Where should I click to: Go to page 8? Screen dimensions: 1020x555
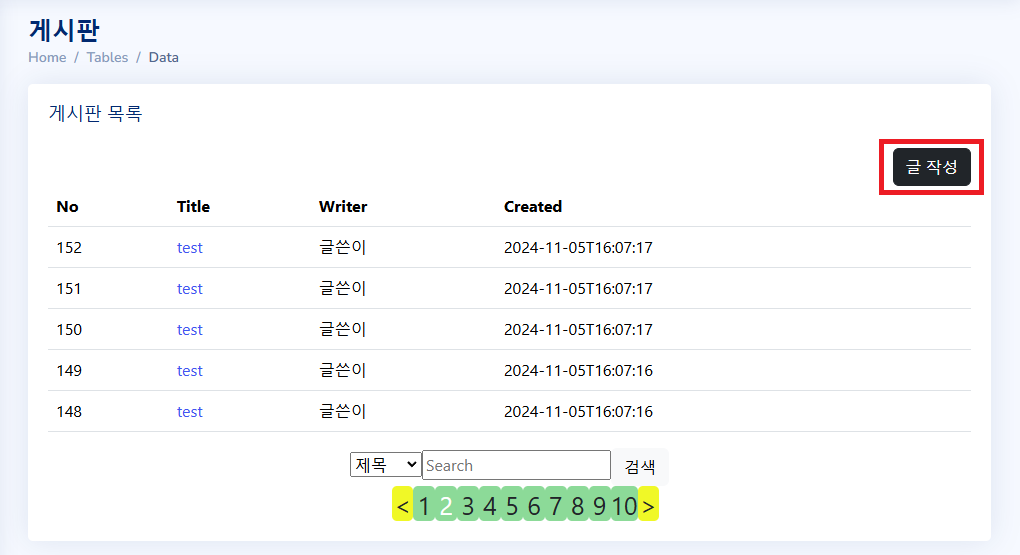(x=578, y=504)
